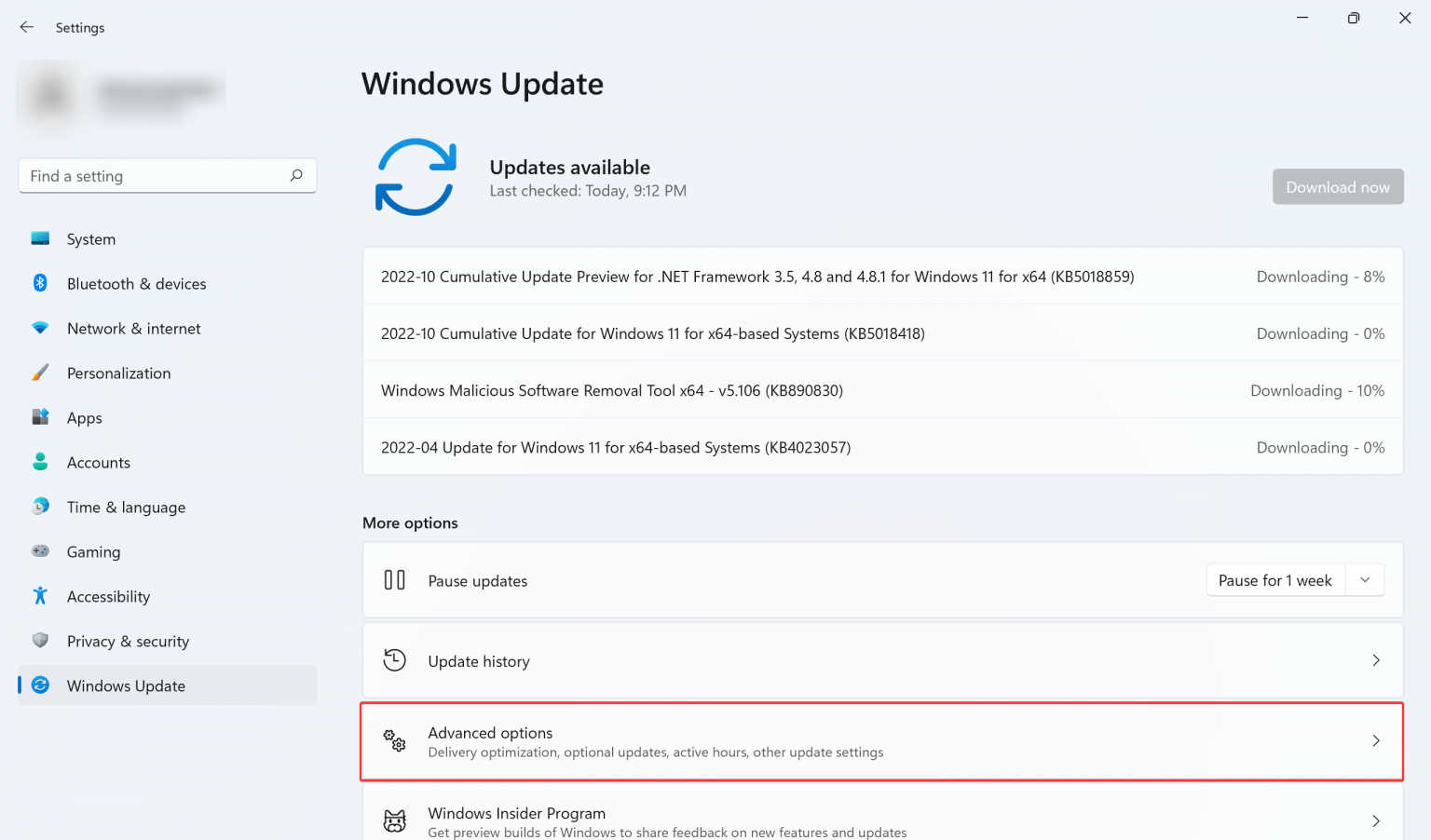Click the Advanced options gears icon
The height and width of the screenshot is (840, 1431).
point(395,740)
